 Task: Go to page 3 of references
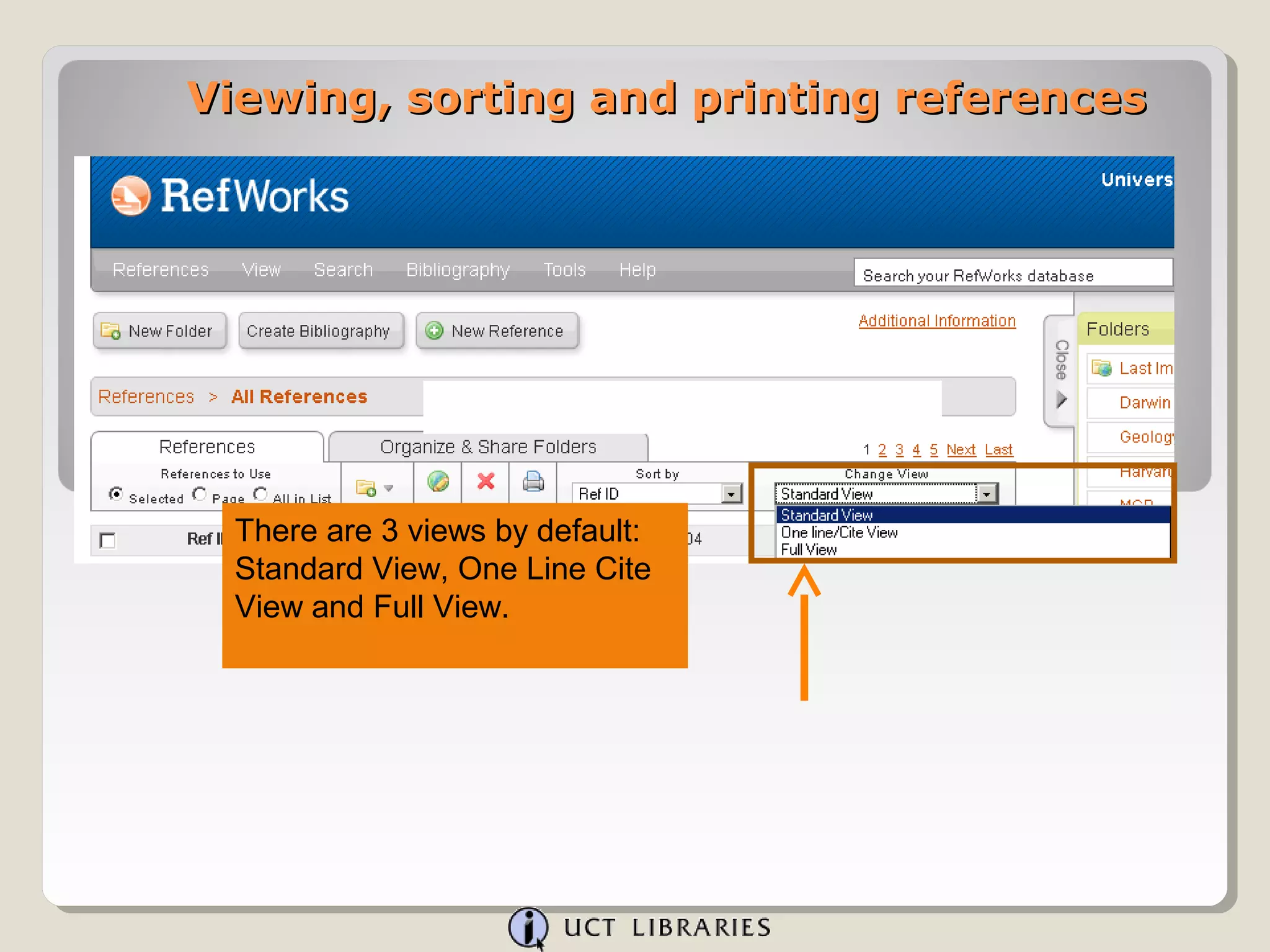(x=899, y=449)
